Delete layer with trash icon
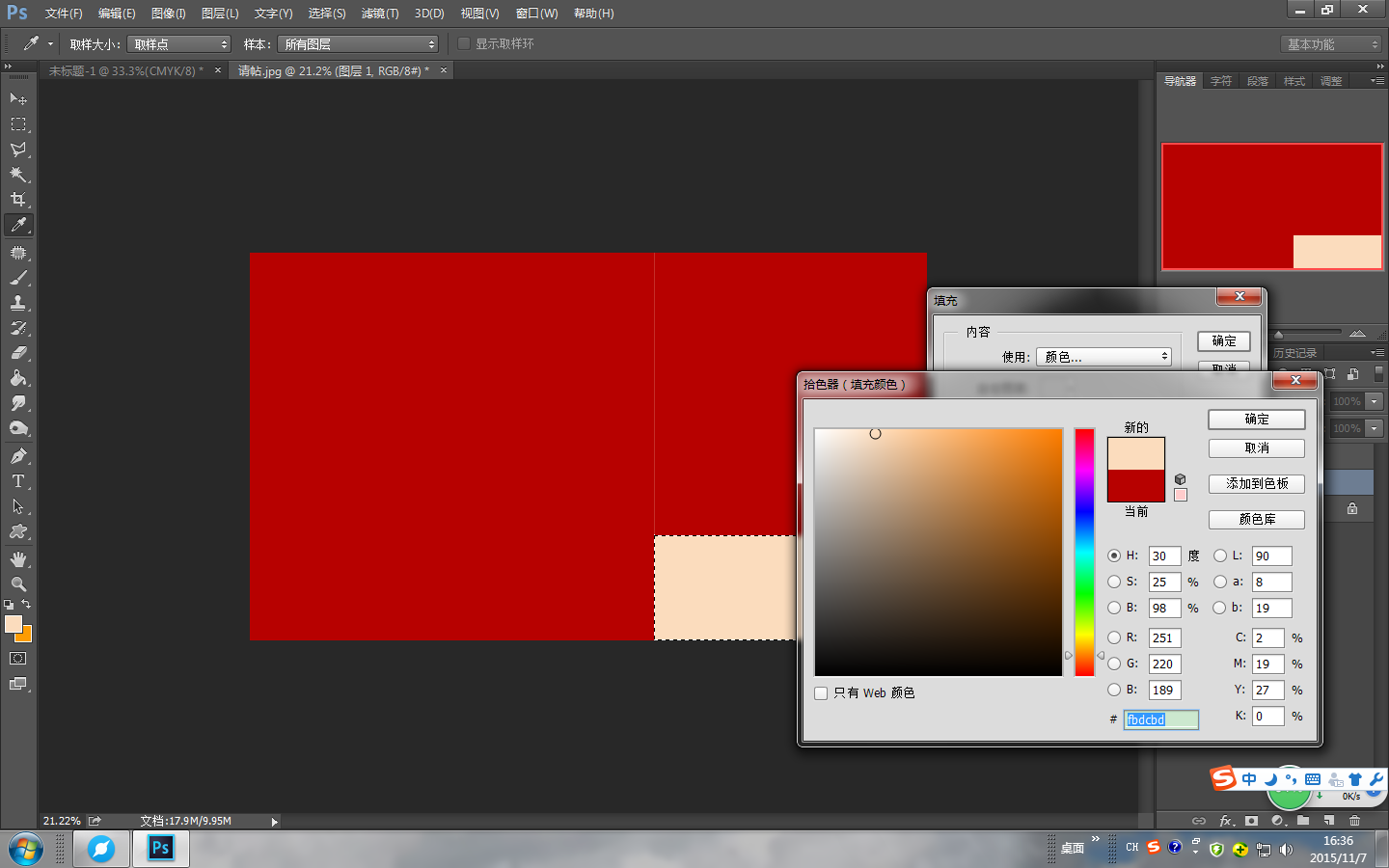This screenshot has height=868, width=1389. (1354, 821)
